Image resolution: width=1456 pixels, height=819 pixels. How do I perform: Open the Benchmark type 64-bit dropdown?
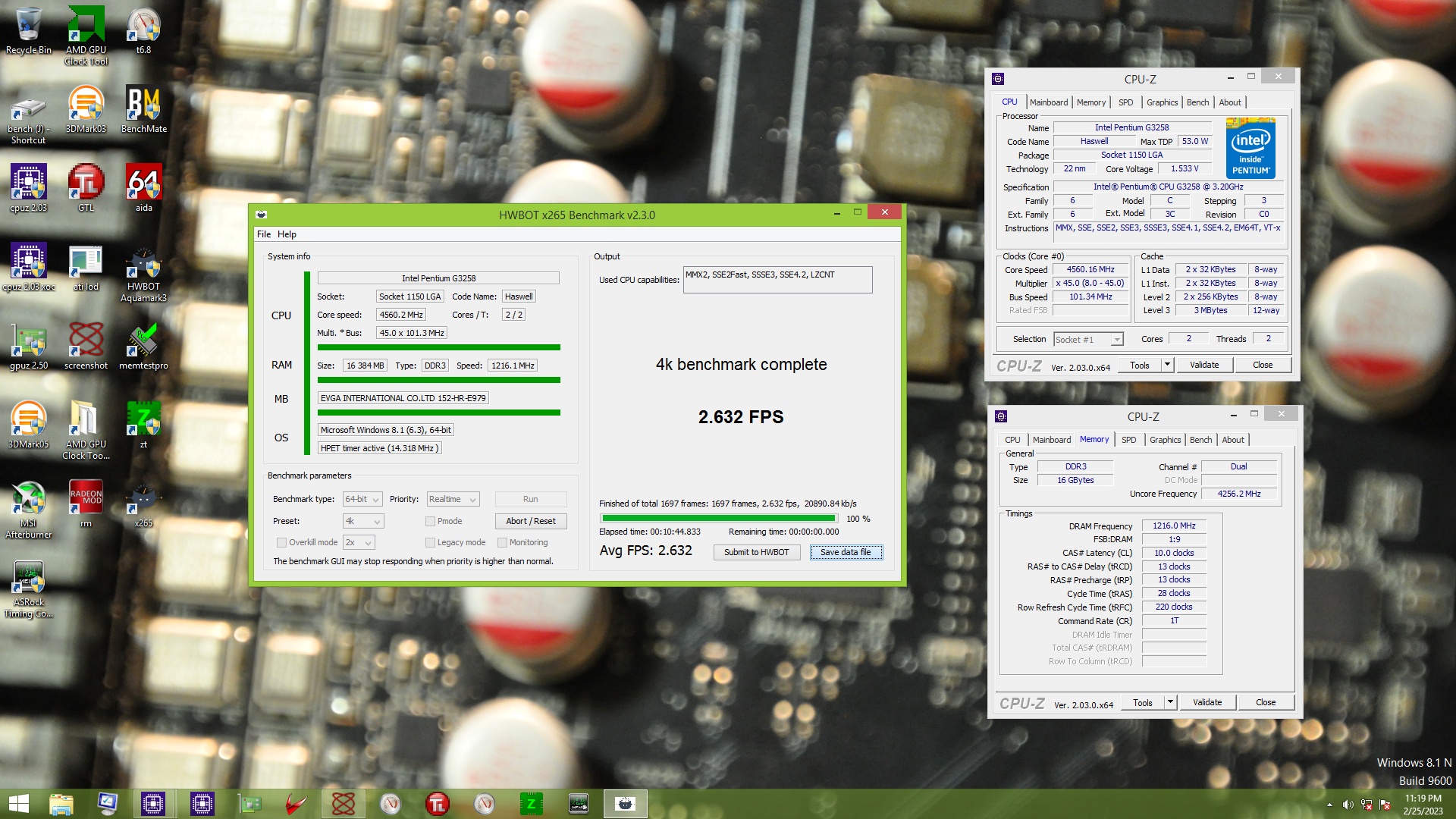tap(362, 499)
